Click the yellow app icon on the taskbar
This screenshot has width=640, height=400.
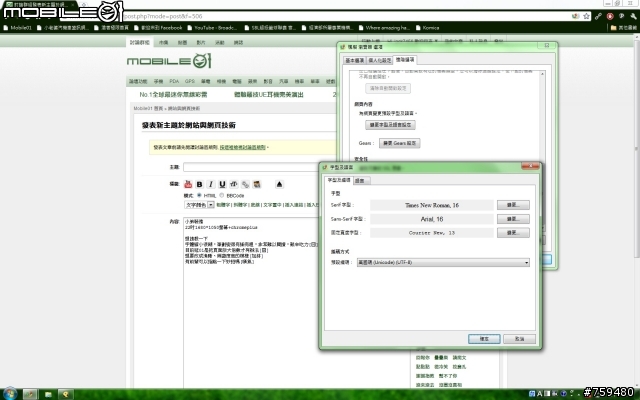click(x=66, y=394)
